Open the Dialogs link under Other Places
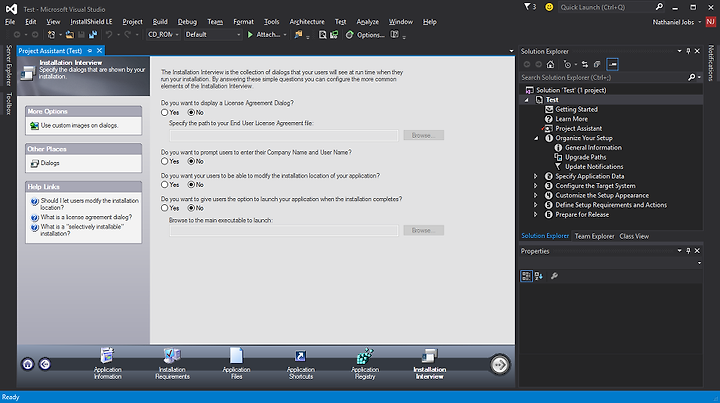 point(50,163)
